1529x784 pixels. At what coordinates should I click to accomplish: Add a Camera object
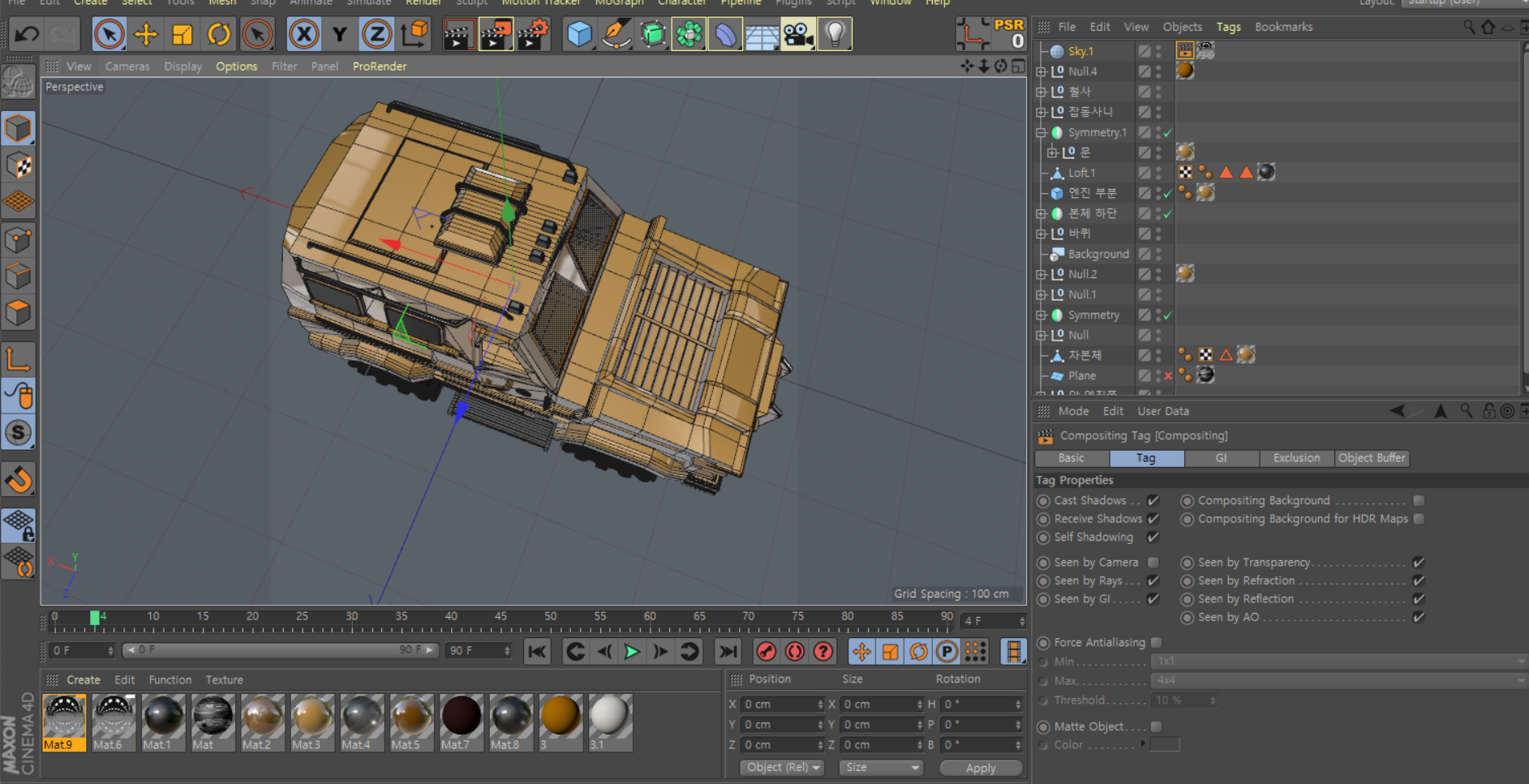point(798,34)
